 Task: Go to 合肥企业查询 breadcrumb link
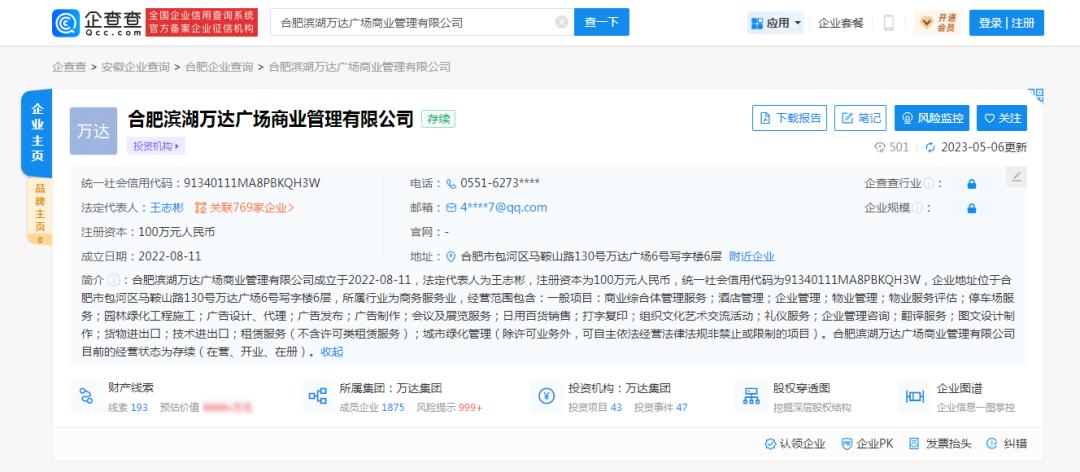[x=219, y=67]
